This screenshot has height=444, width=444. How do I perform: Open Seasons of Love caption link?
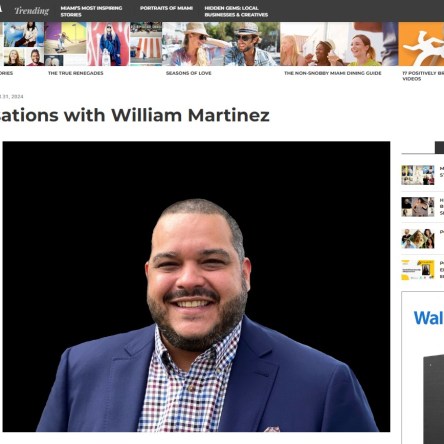pos(189,73)
